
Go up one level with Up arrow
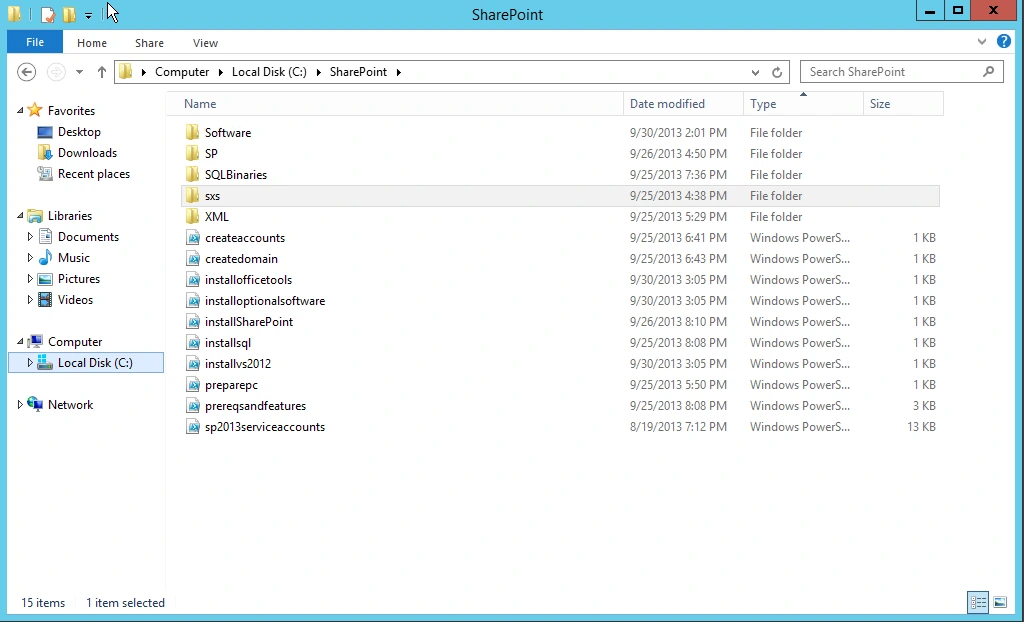(x=101, y=72)
